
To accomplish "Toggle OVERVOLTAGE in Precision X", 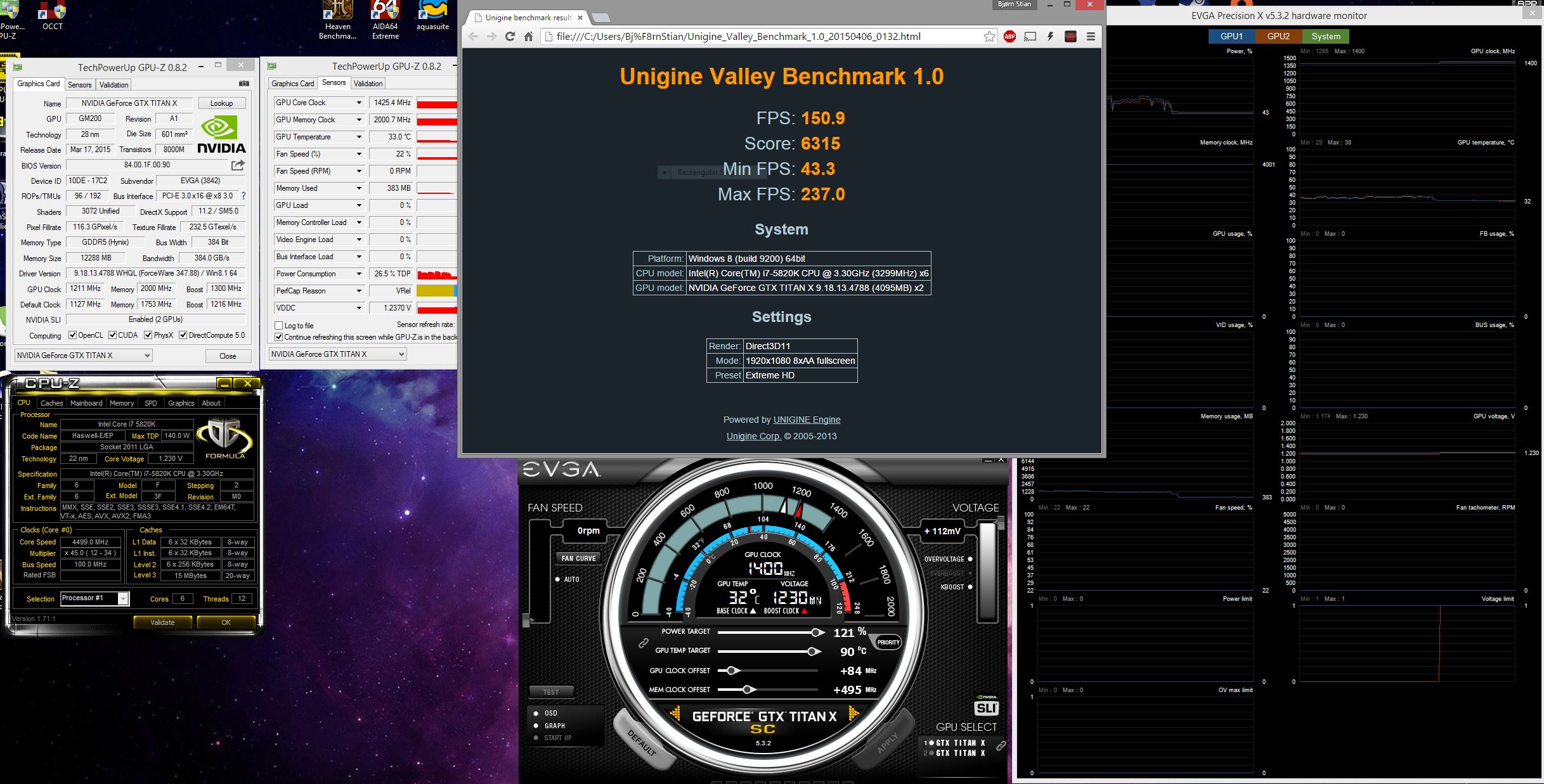I will (970, 559).
